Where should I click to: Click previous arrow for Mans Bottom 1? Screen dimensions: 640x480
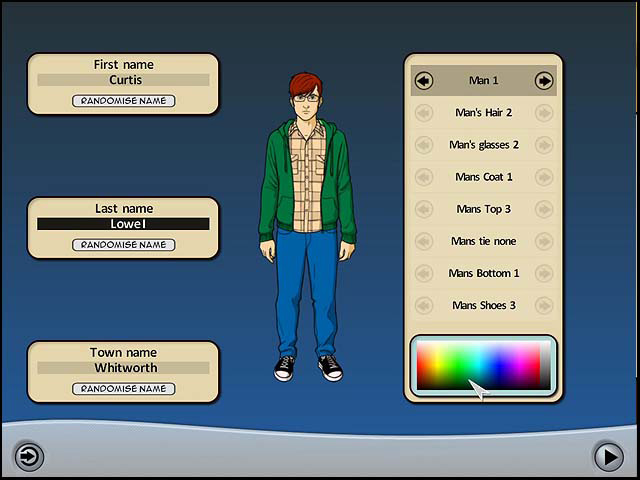[424, 273]
